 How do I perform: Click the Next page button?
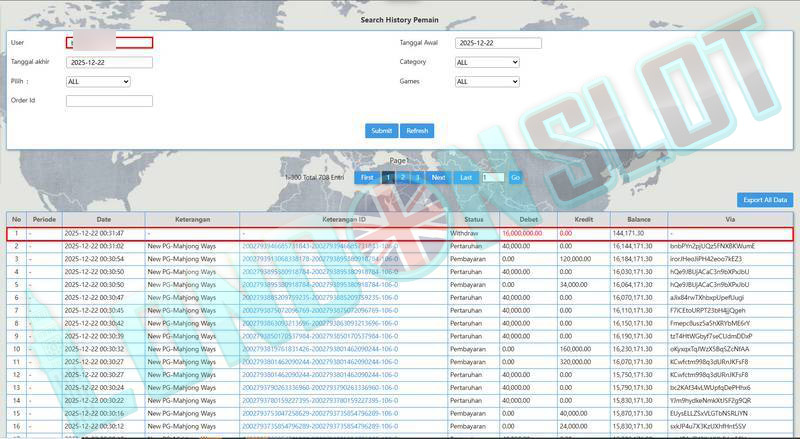(x=438, y=177)
